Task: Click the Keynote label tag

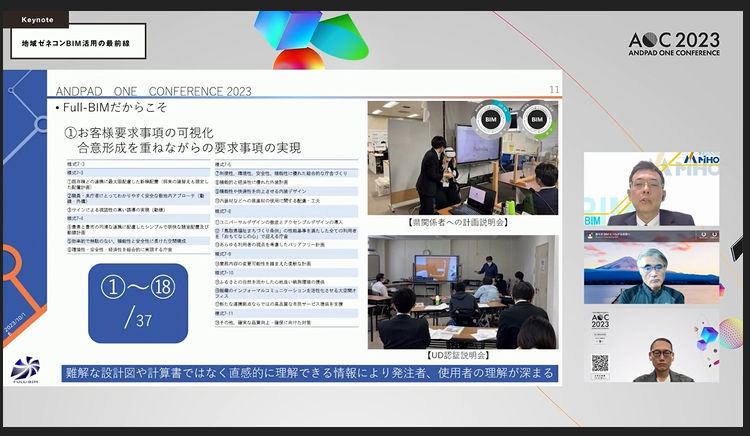Action: click(x=36, y=20)
